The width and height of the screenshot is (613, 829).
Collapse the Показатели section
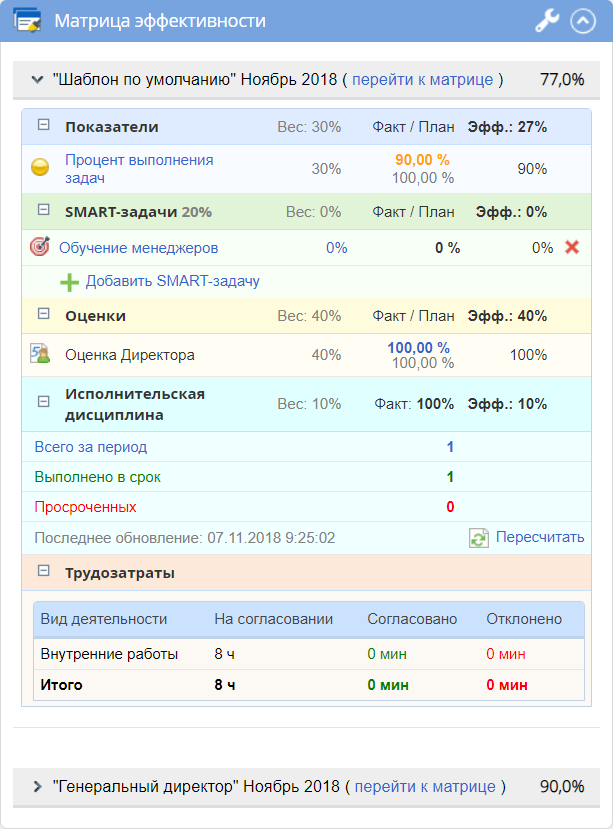43,125
